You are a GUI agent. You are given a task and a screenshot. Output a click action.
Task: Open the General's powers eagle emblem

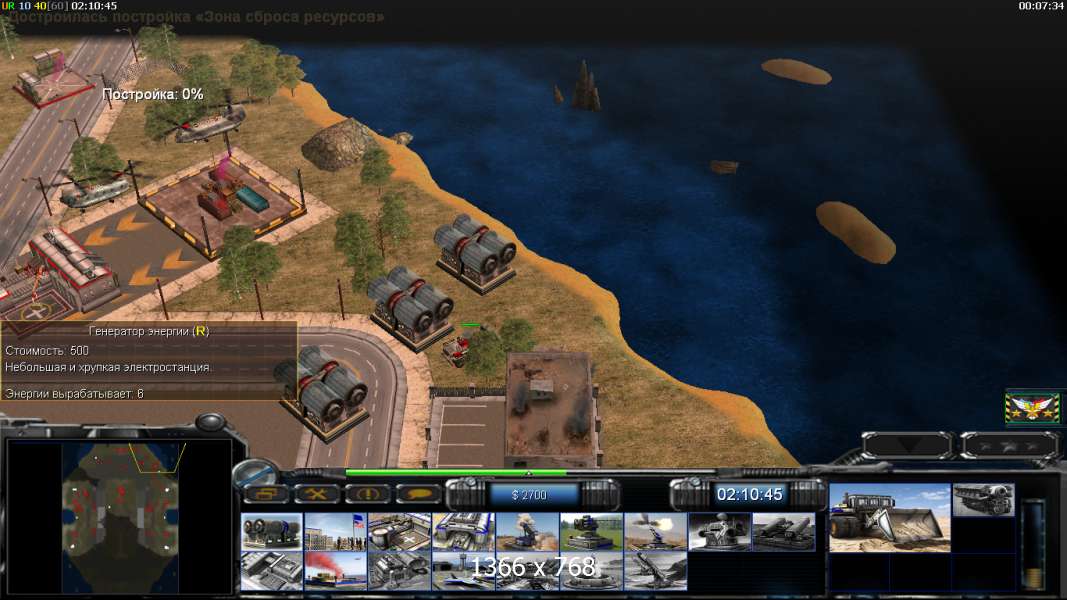pos(1032,408)
